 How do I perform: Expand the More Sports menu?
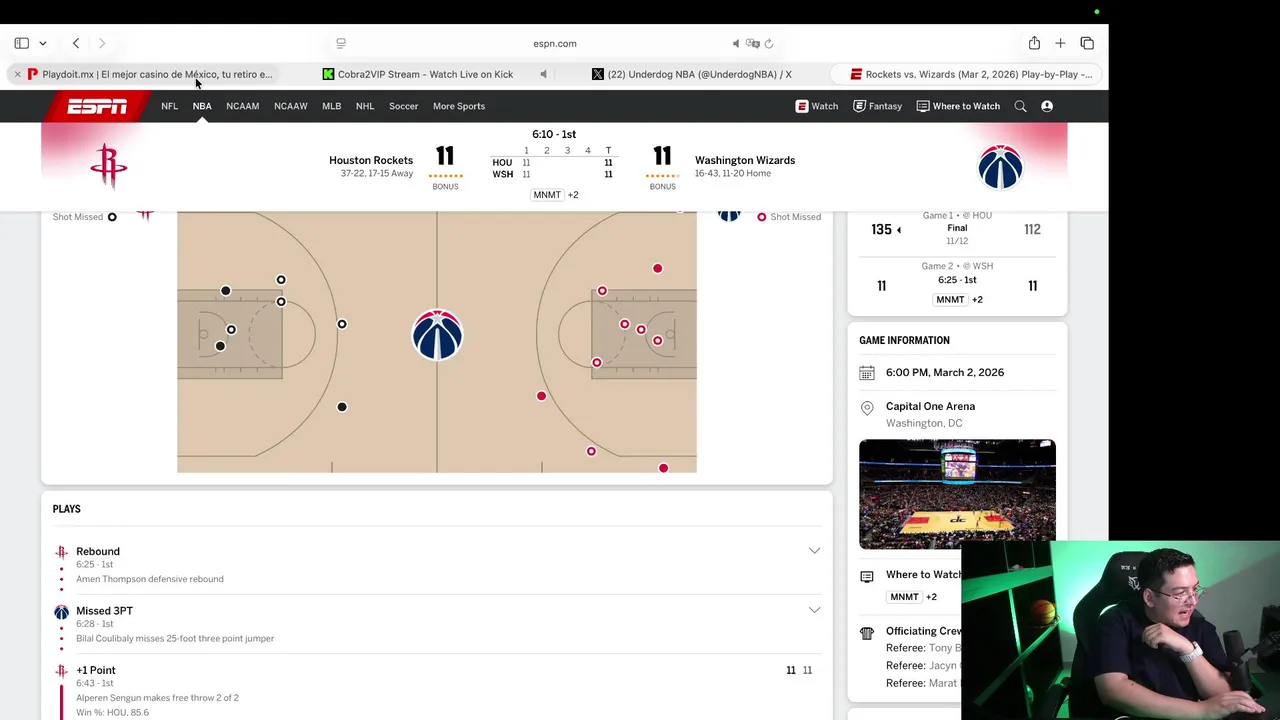(459, 106)
